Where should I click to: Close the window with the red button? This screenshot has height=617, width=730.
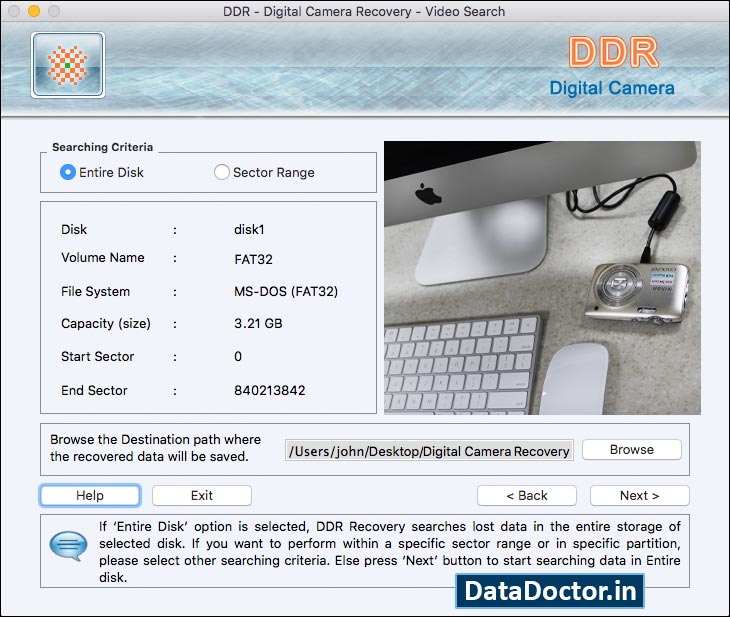pos(13,12)
